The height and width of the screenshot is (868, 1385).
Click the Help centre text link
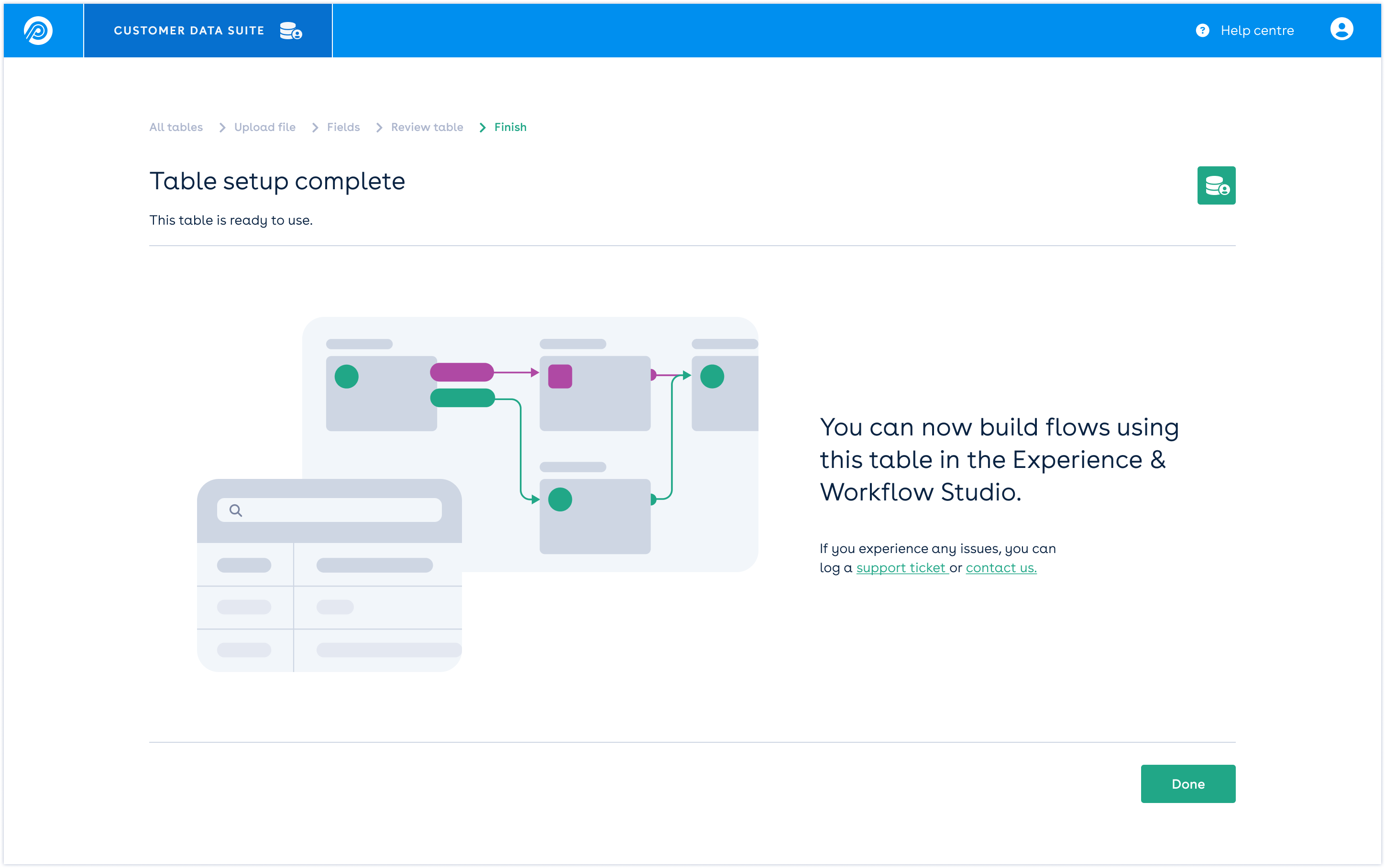(1257, 31)
